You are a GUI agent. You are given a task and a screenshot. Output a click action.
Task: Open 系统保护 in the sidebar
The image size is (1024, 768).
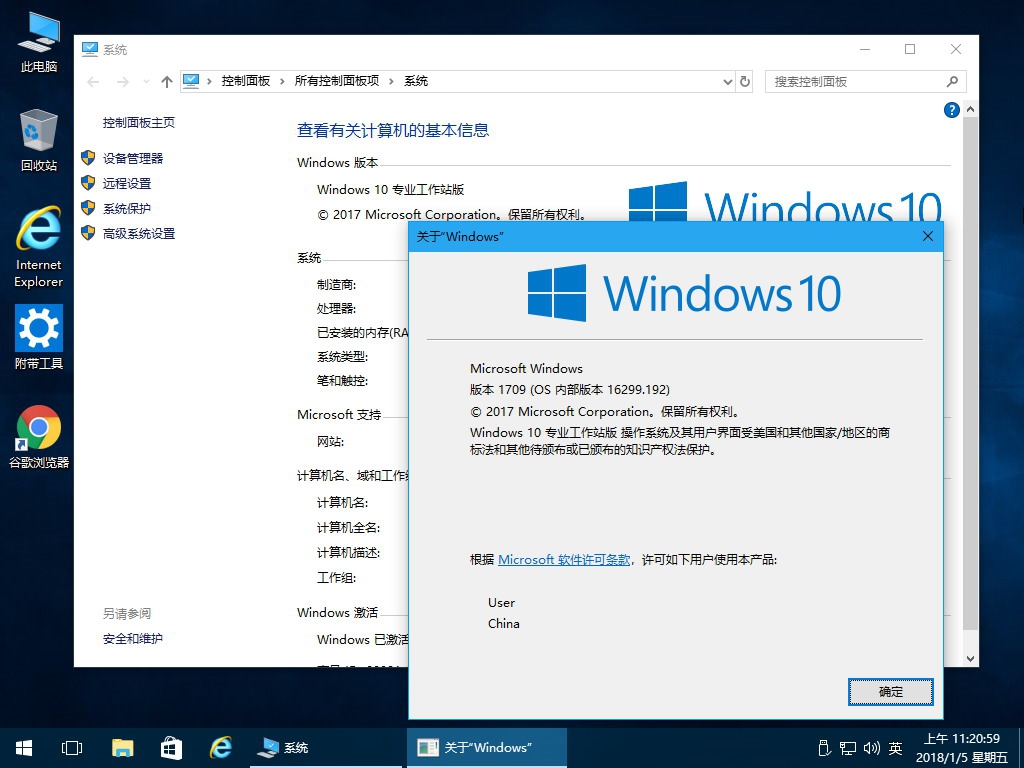pos(127,208)
